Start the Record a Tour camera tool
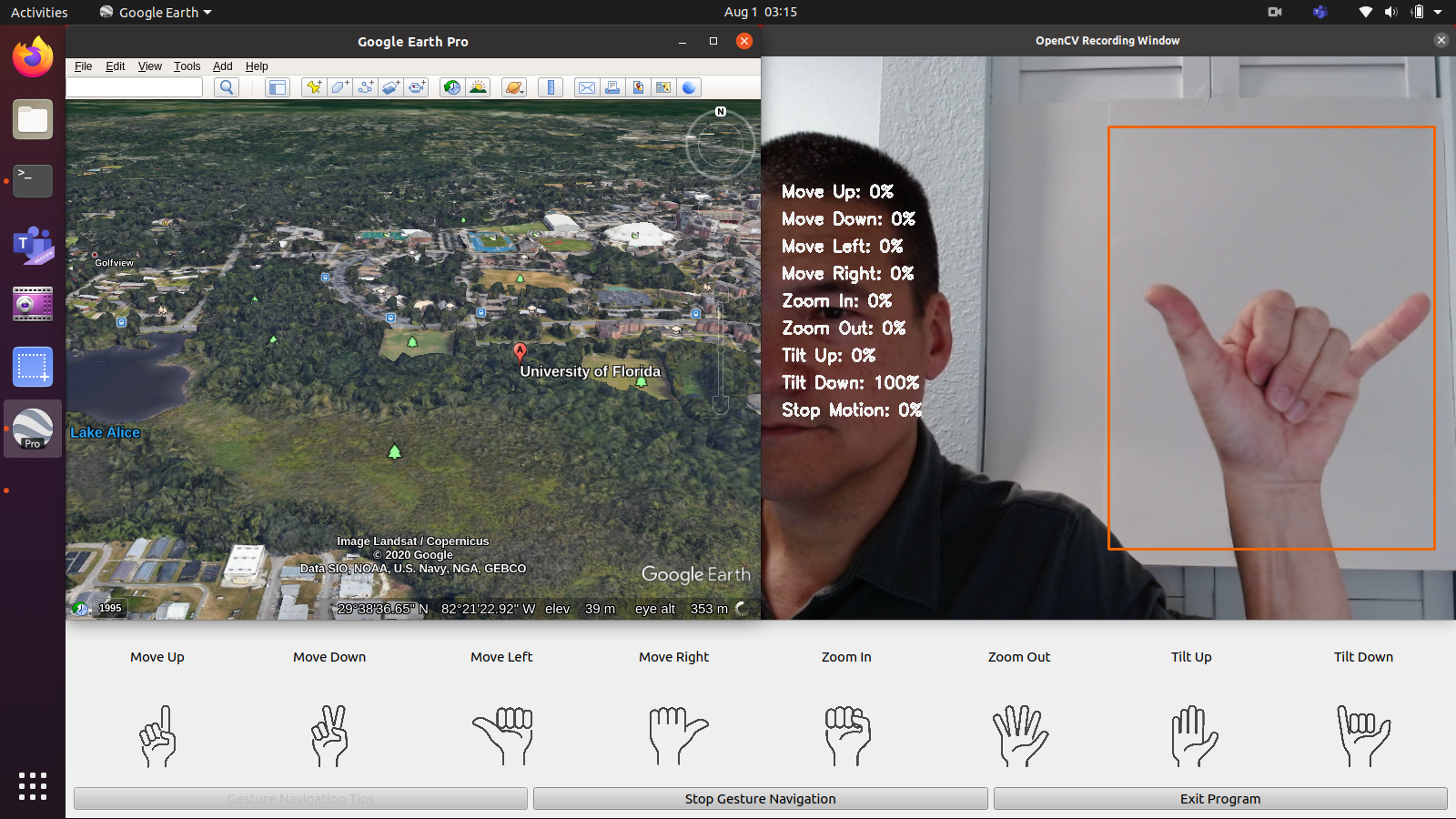 tap(417, 87)
